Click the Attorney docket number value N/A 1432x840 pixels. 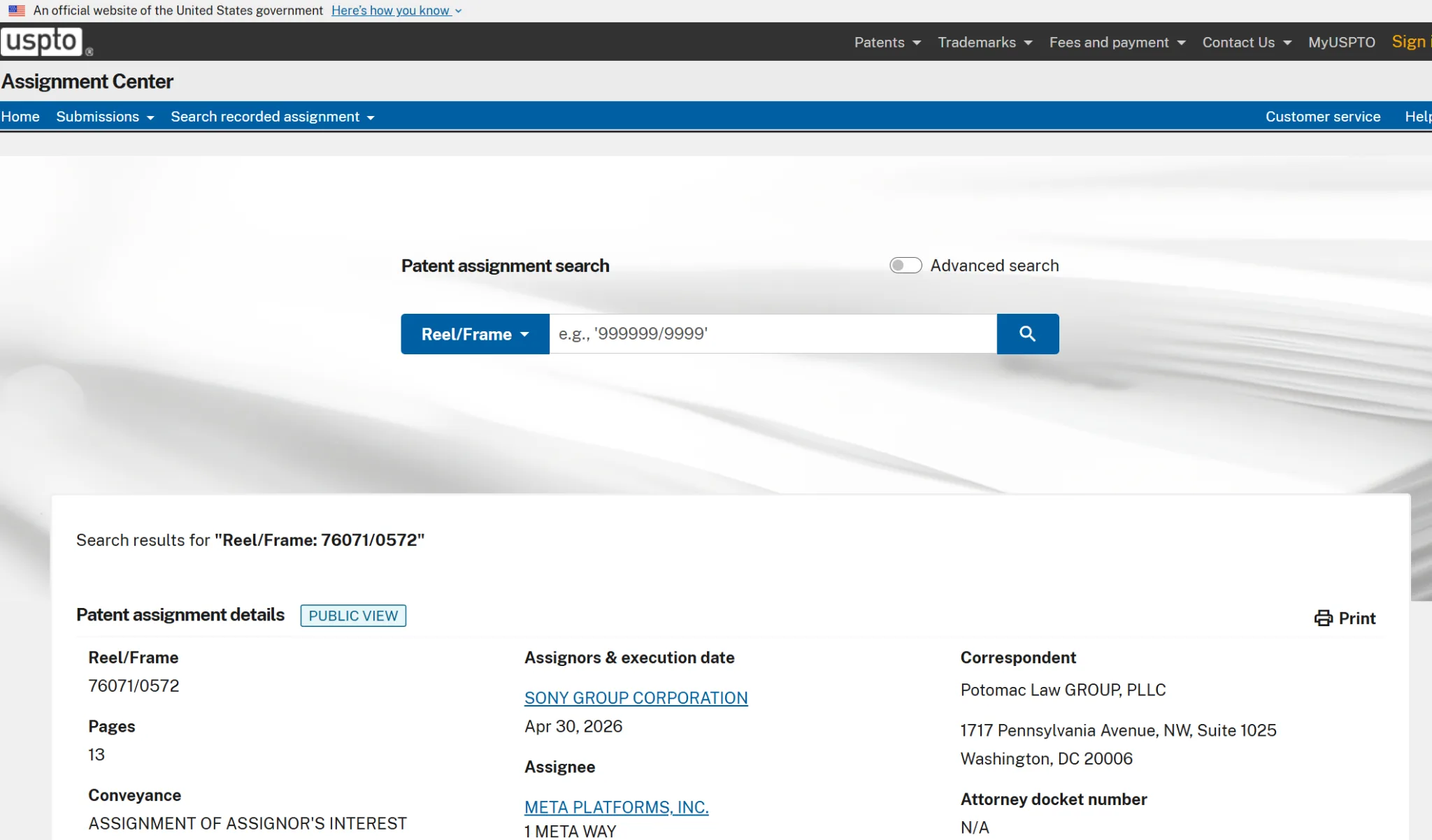(x=975, y=827)
